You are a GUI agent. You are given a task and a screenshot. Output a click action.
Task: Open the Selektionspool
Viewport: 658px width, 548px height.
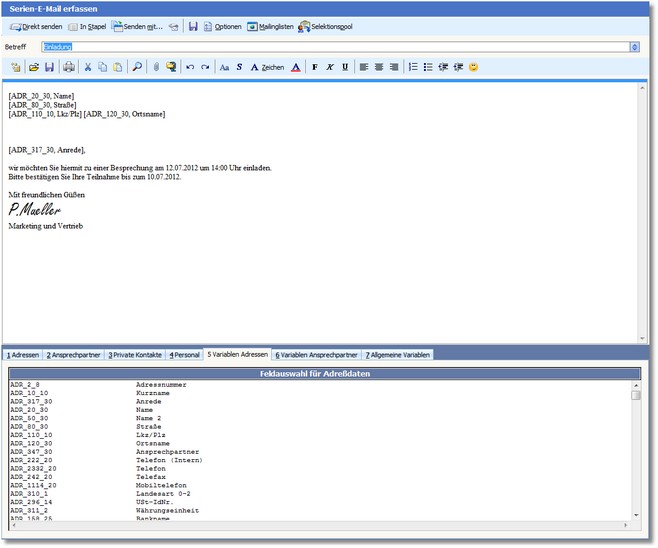[x=325, y=26]
